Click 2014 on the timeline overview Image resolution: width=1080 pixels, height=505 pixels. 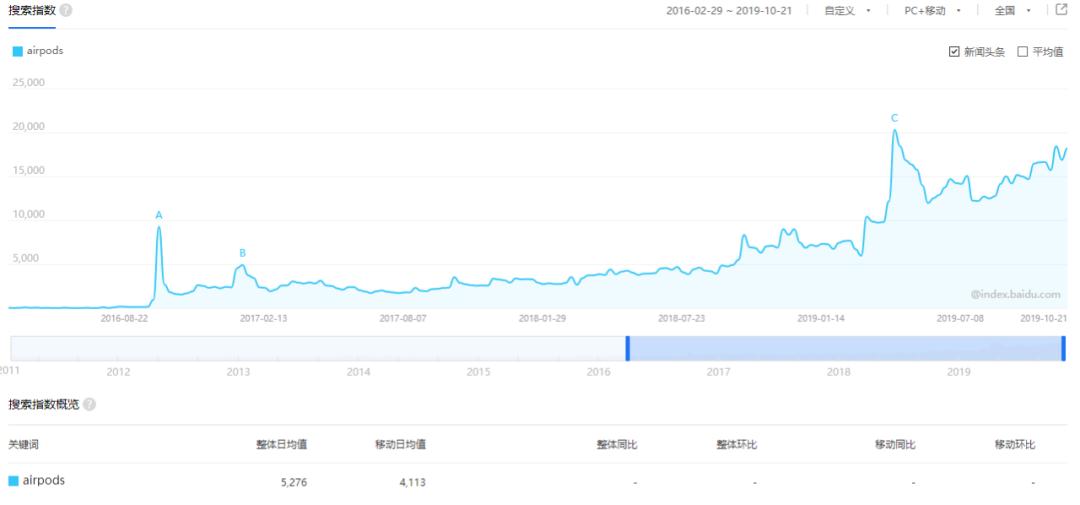click(x=358, y=372)
